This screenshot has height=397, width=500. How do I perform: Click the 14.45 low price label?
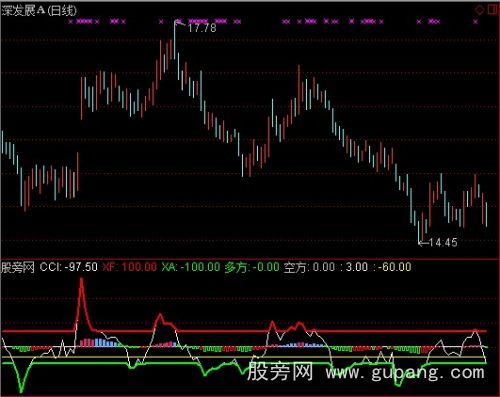[x=443, y=242]
